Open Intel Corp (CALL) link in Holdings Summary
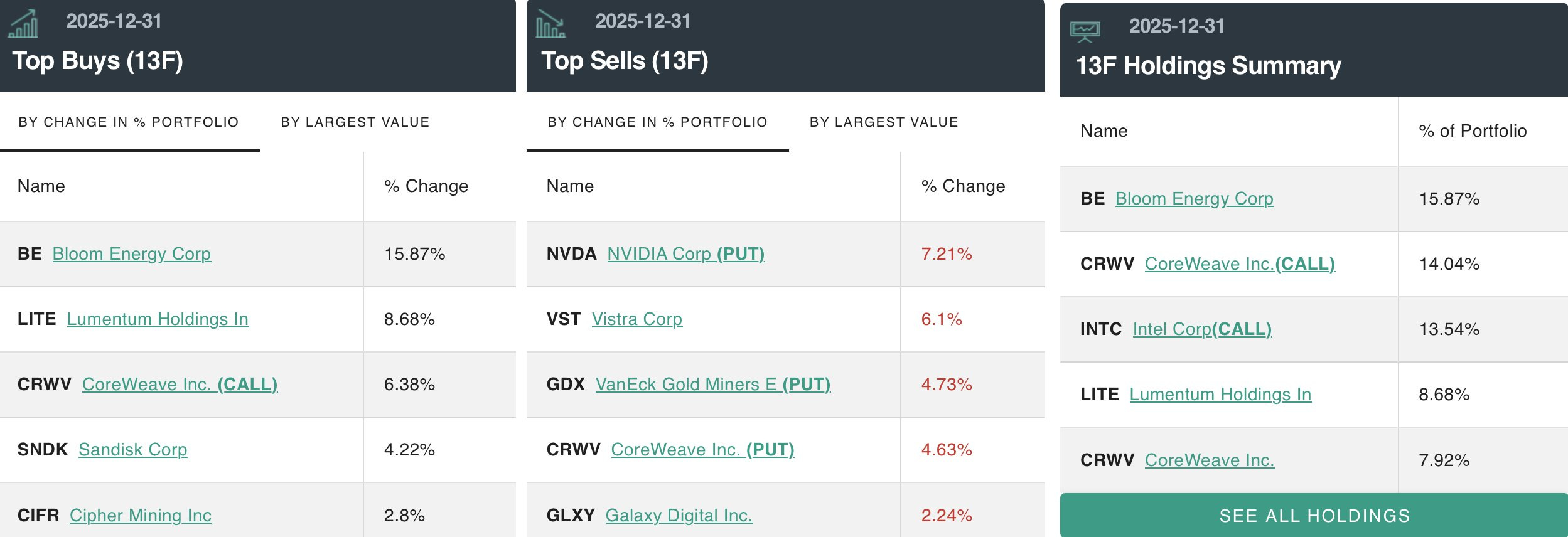 coord(1202,329)
